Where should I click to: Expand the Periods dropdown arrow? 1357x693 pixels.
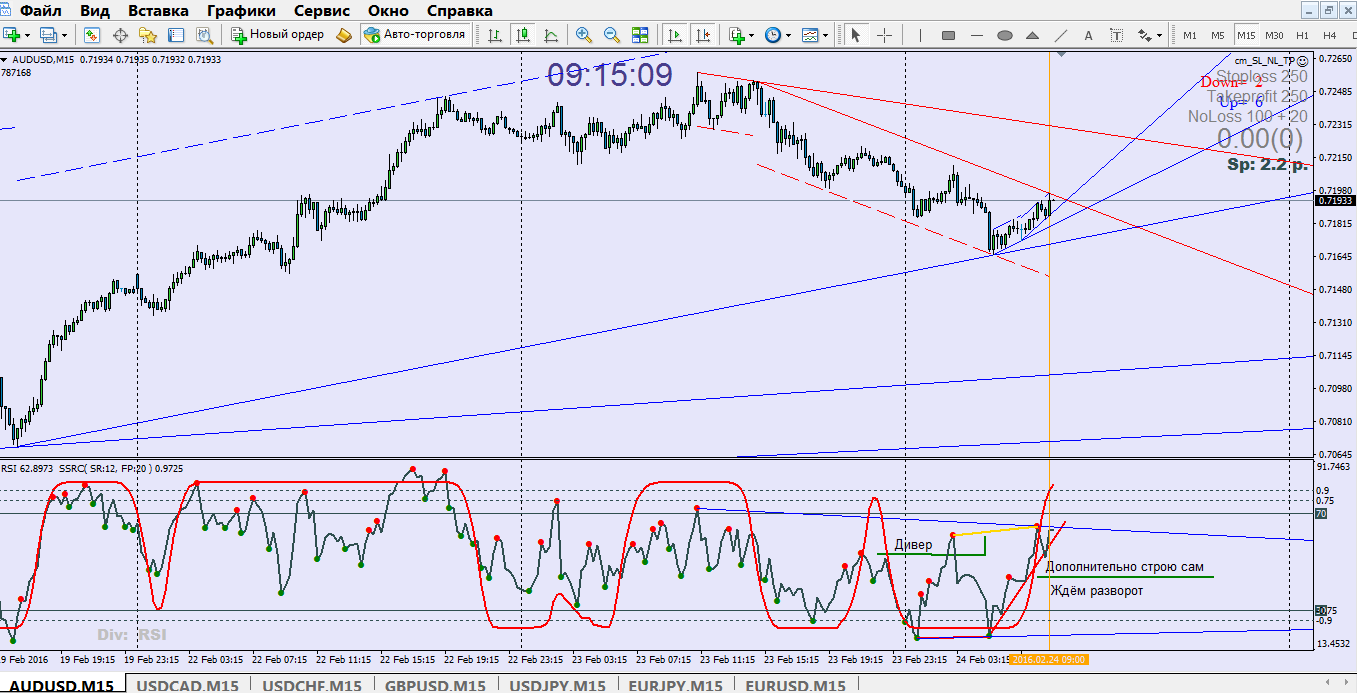tap(788, 35)
